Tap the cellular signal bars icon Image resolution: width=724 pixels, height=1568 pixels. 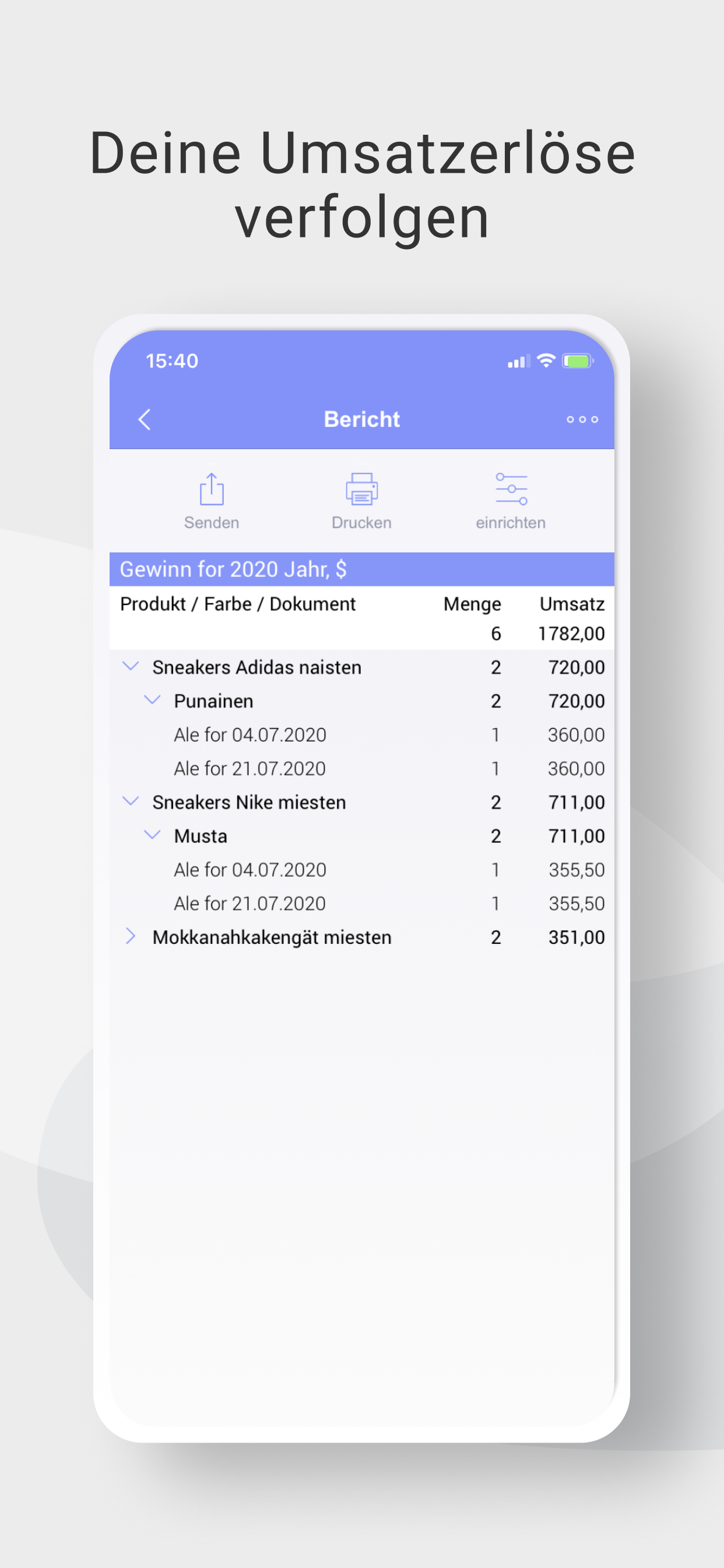(x=519, y=362)
